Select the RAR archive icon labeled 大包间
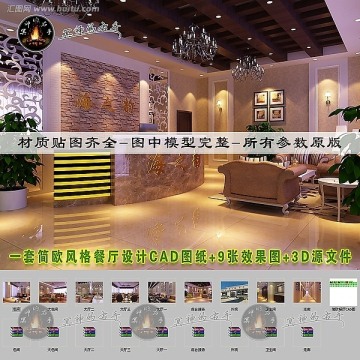The height and width of the screenshot is (360, 360). (x=53, y=332)
